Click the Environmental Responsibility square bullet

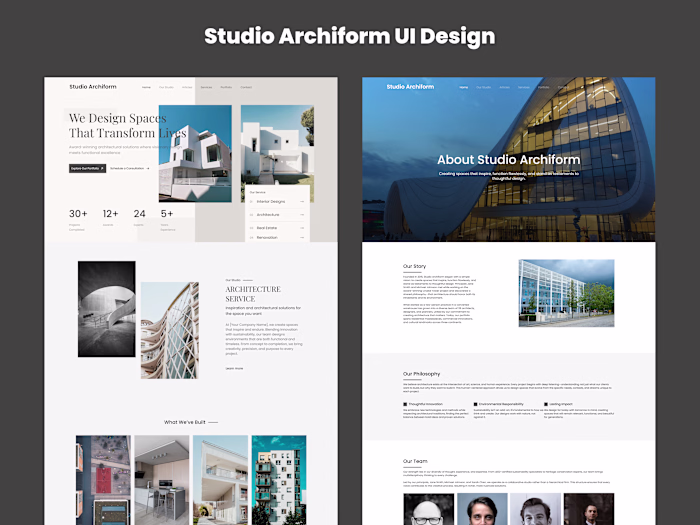[x=475, y=404]
